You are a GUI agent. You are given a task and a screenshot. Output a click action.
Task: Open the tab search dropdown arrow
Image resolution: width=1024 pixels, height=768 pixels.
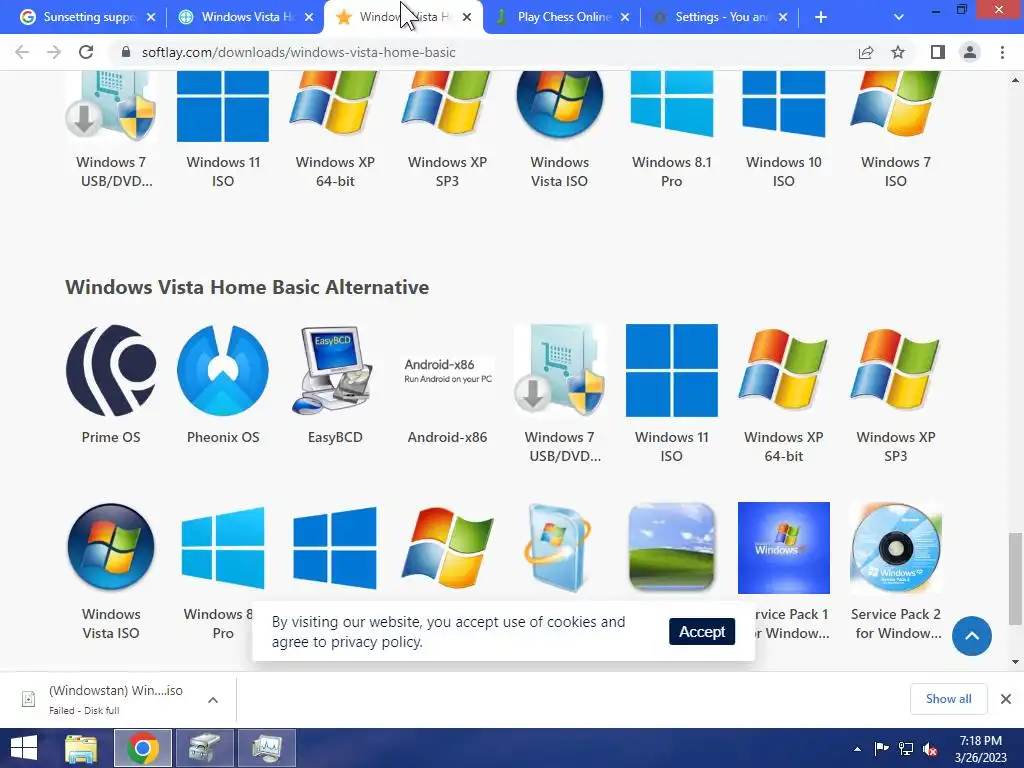pos(899,17)
